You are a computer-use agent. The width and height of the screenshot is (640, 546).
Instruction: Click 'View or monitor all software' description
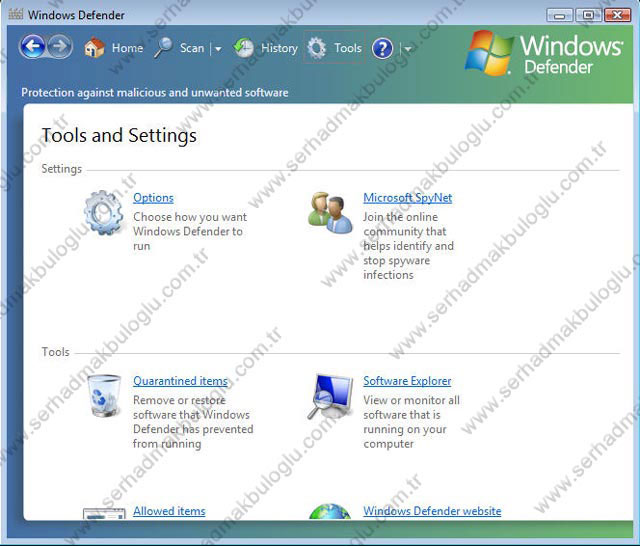point(411,422)
